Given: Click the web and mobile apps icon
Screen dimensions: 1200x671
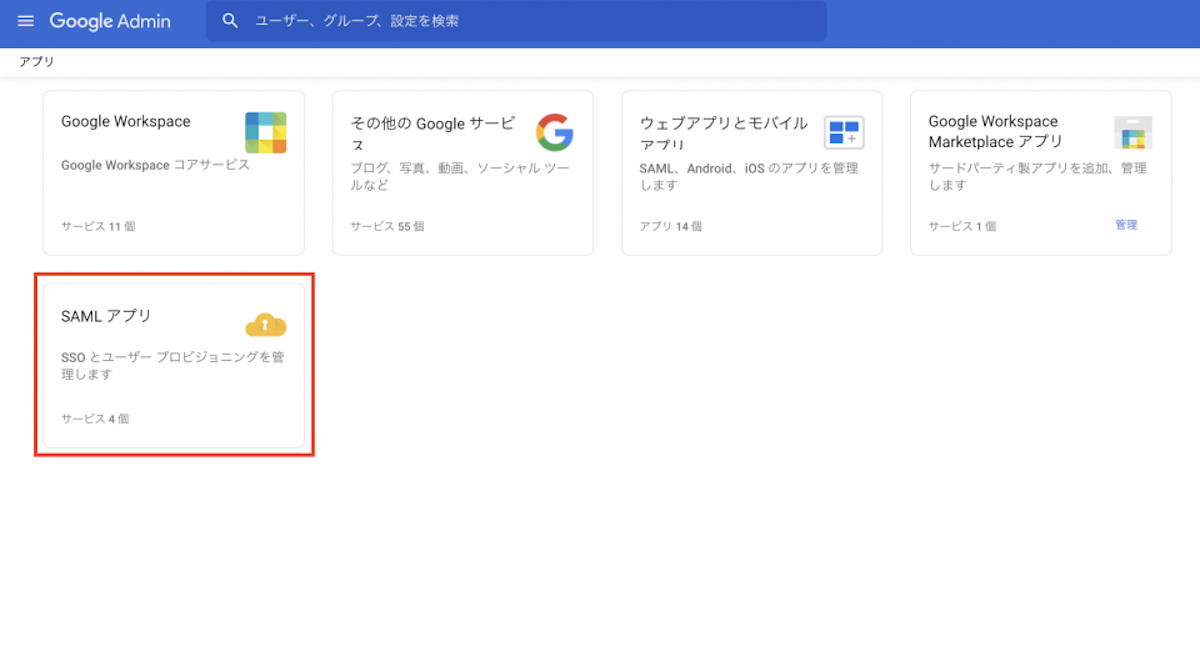Looking at the screenshot, I should (844, 132).
